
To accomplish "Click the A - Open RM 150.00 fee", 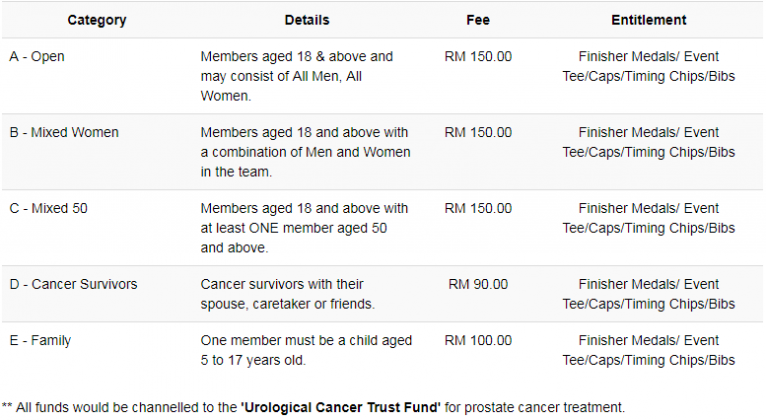I will pos(478,57).
